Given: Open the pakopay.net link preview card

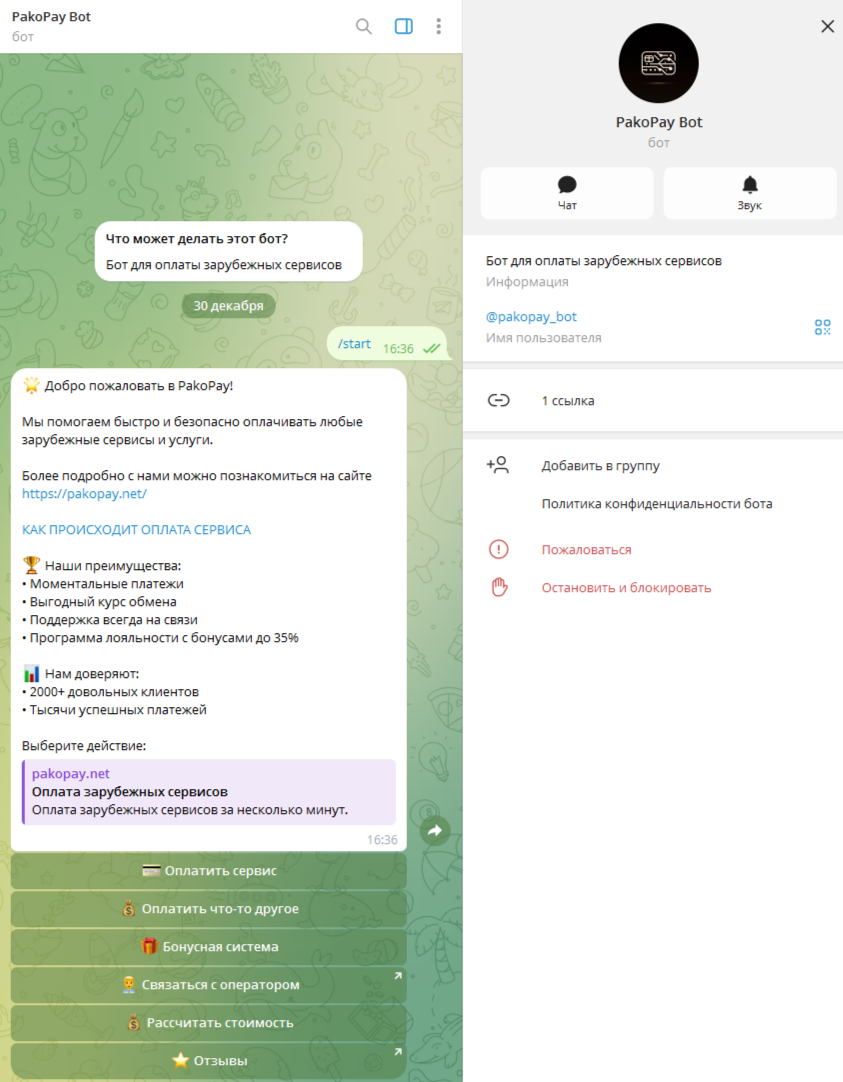Looking at the screenshot, I should [209, 792].
